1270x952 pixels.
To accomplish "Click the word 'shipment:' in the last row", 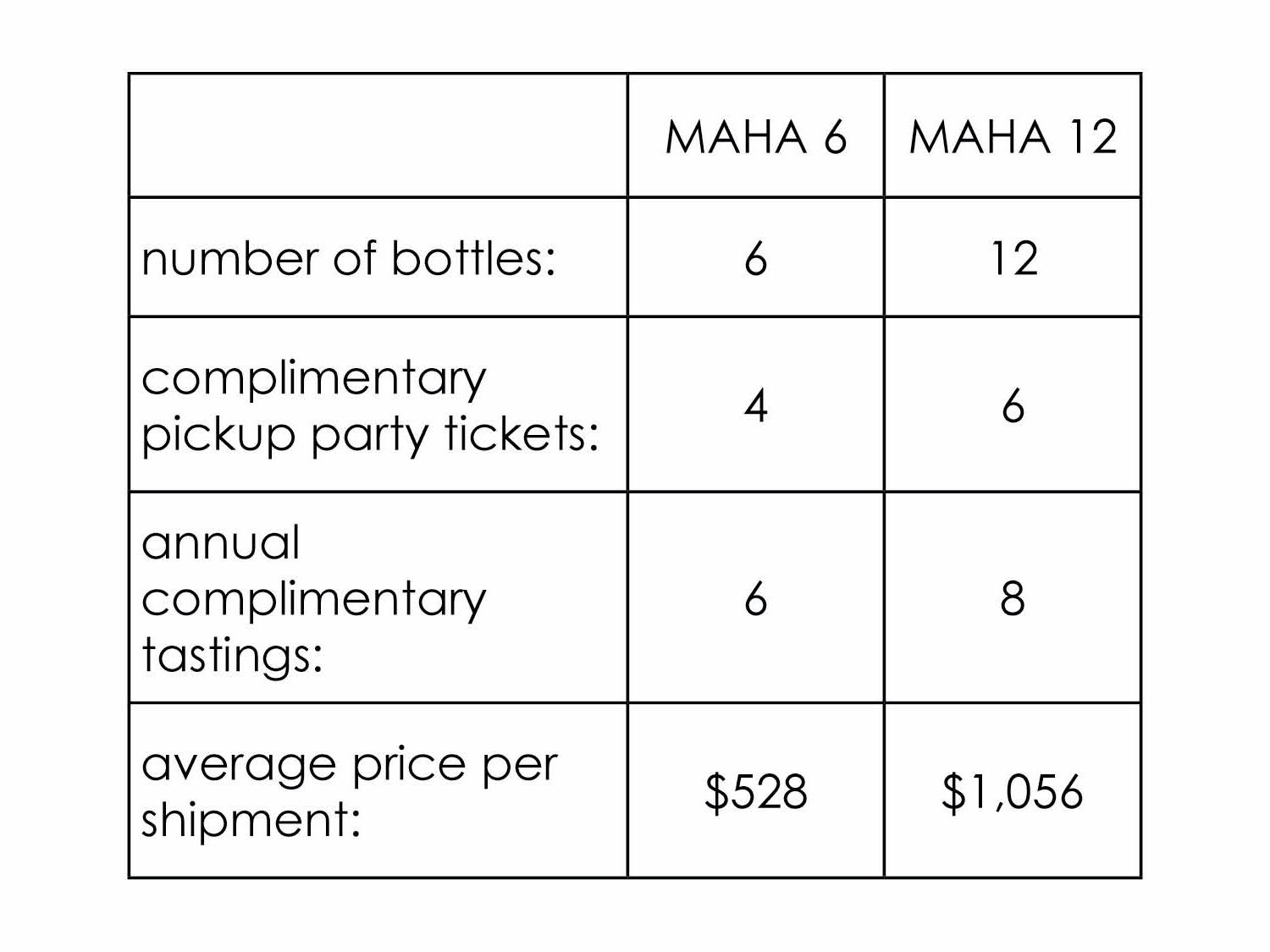I will click(251, 819).
